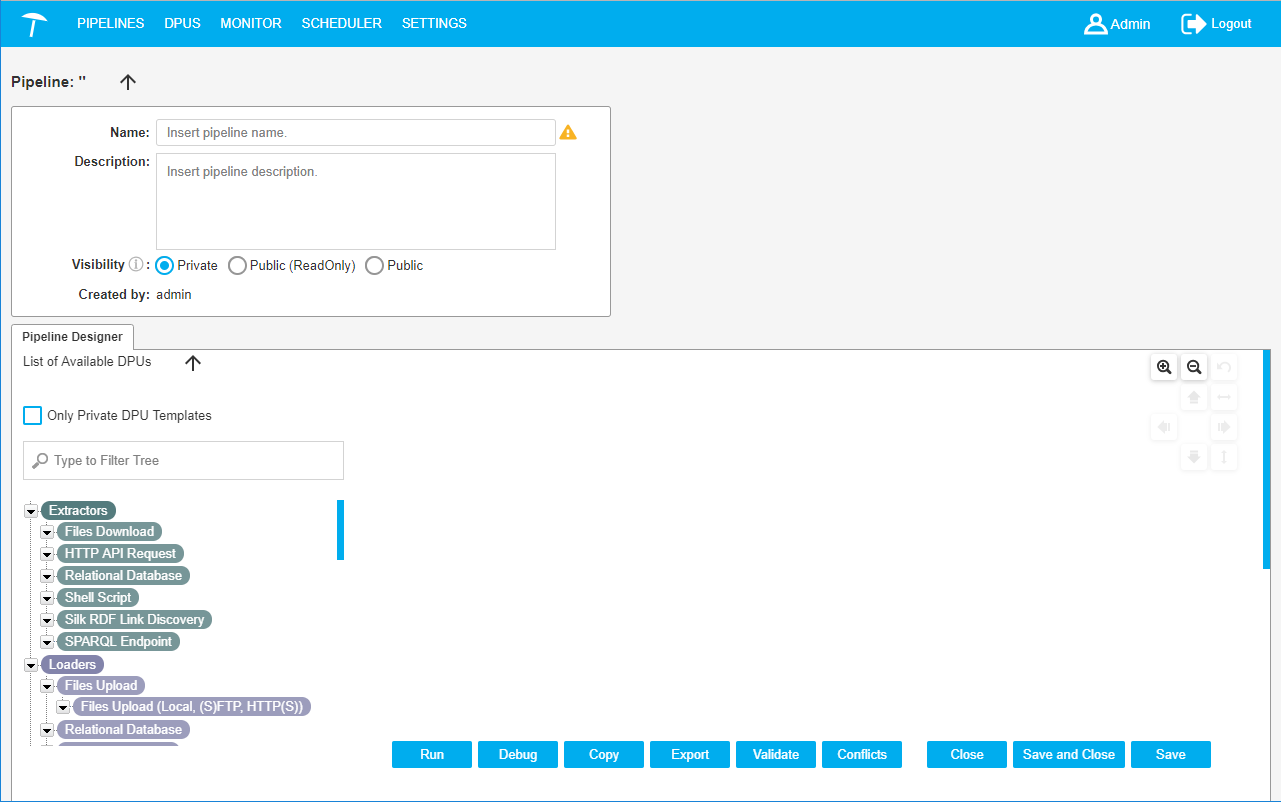Screen dimensions: 1281x802
Task: Click the DPU tree vertical scrollbar
Action: pyautogui.click(x=340, y=530)
